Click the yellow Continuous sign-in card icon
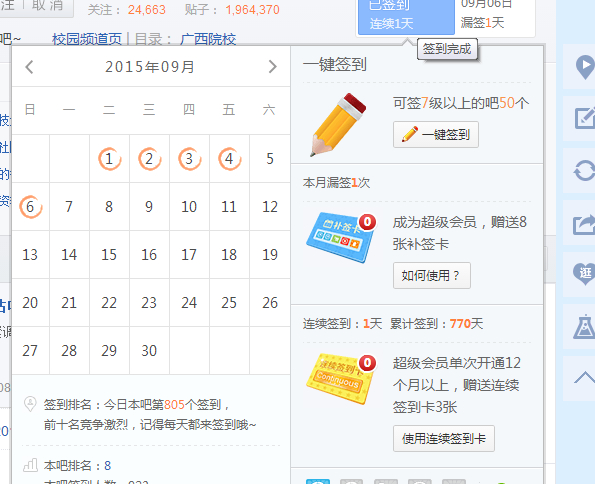Screen dimensions: 595x484 [341, 379]
